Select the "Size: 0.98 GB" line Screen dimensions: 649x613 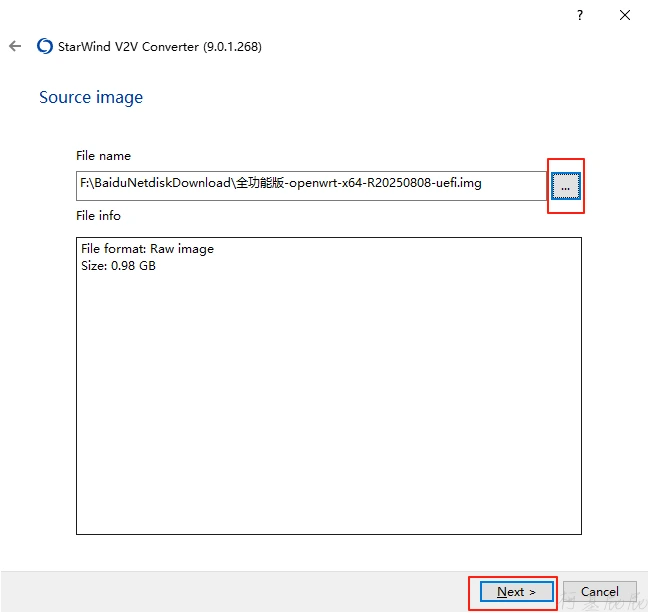(118, 266)
